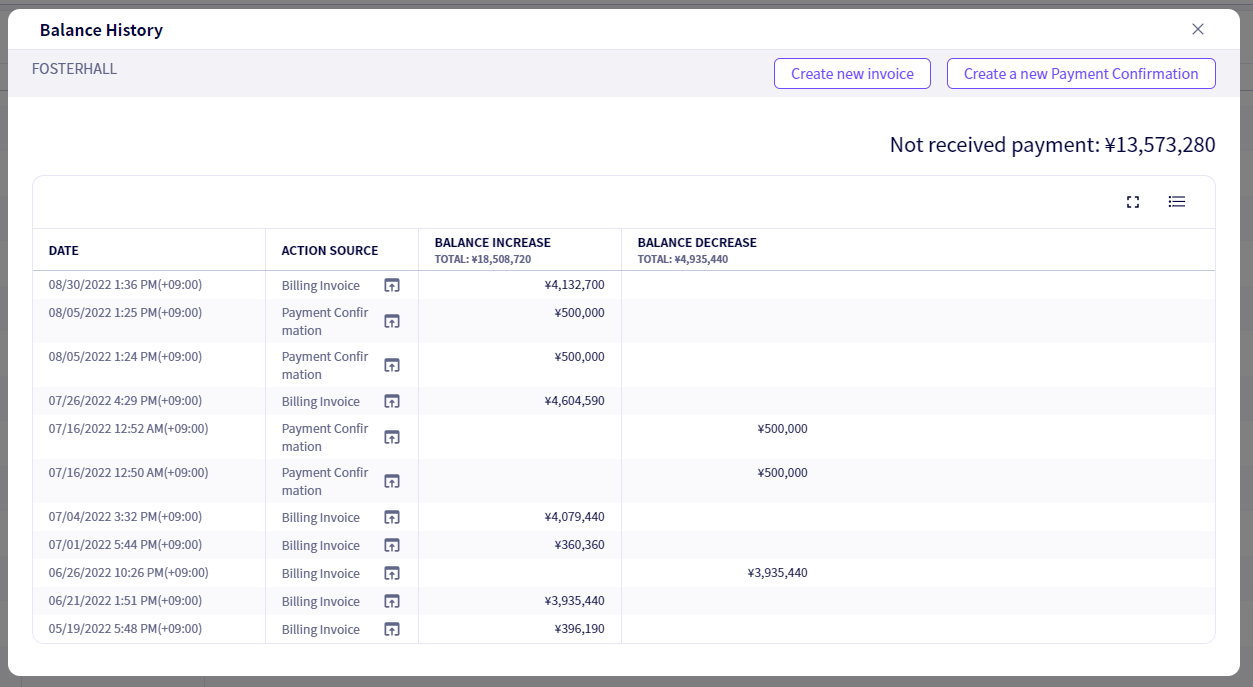
Task: Open the 05/19/2022 Billing Invoice link icon
Action: click(x=392, y=630)
